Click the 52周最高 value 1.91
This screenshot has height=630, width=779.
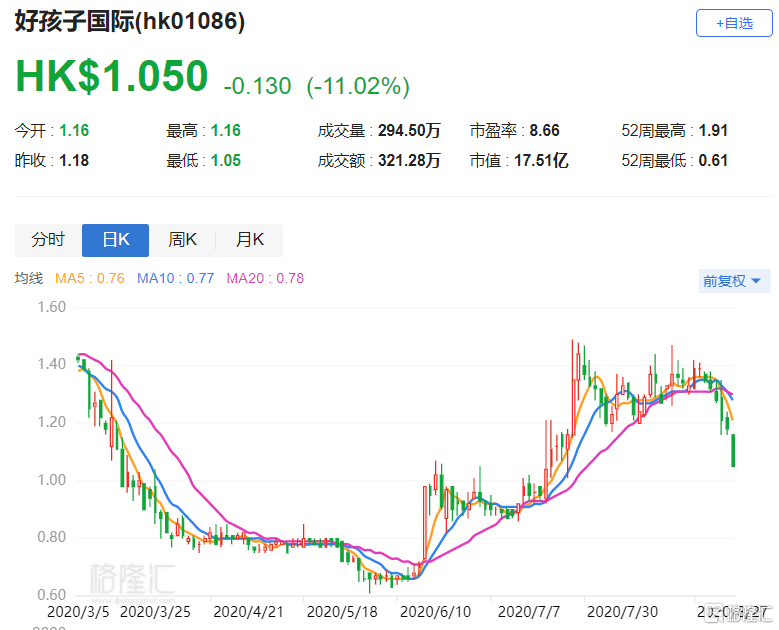(713, 131)
